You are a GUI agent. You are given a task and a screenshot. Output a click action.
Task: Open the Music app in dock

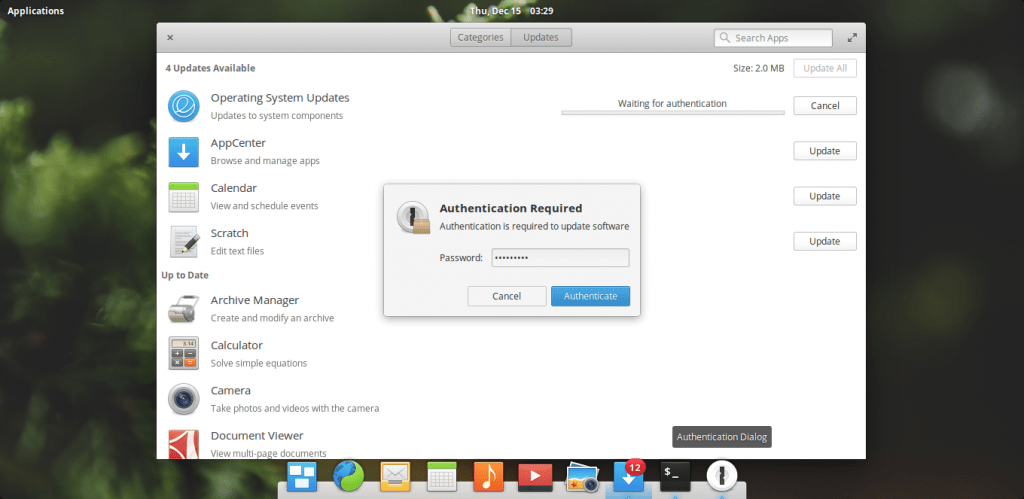[489, 476]
